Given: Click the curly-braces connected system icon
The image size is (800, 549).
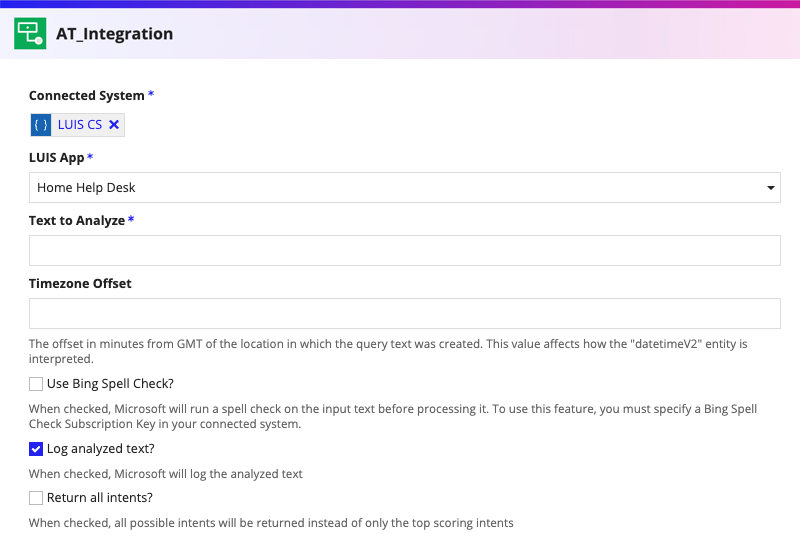Looking at the screenshot, I should click(41, 125).
